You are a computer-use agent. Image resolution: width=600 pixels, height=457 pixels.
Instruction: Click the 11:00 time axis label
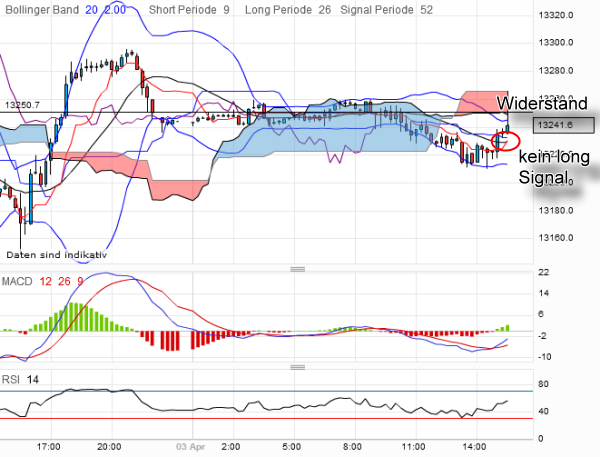click(x=413, y=447)
